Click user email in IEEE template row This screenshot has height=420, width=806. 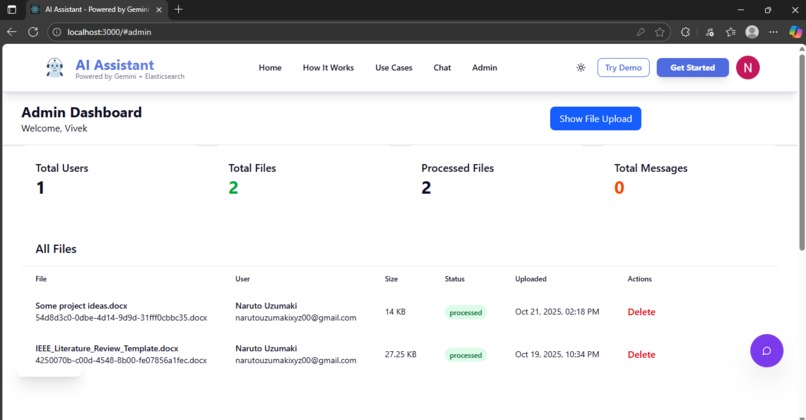coord(296,360)
